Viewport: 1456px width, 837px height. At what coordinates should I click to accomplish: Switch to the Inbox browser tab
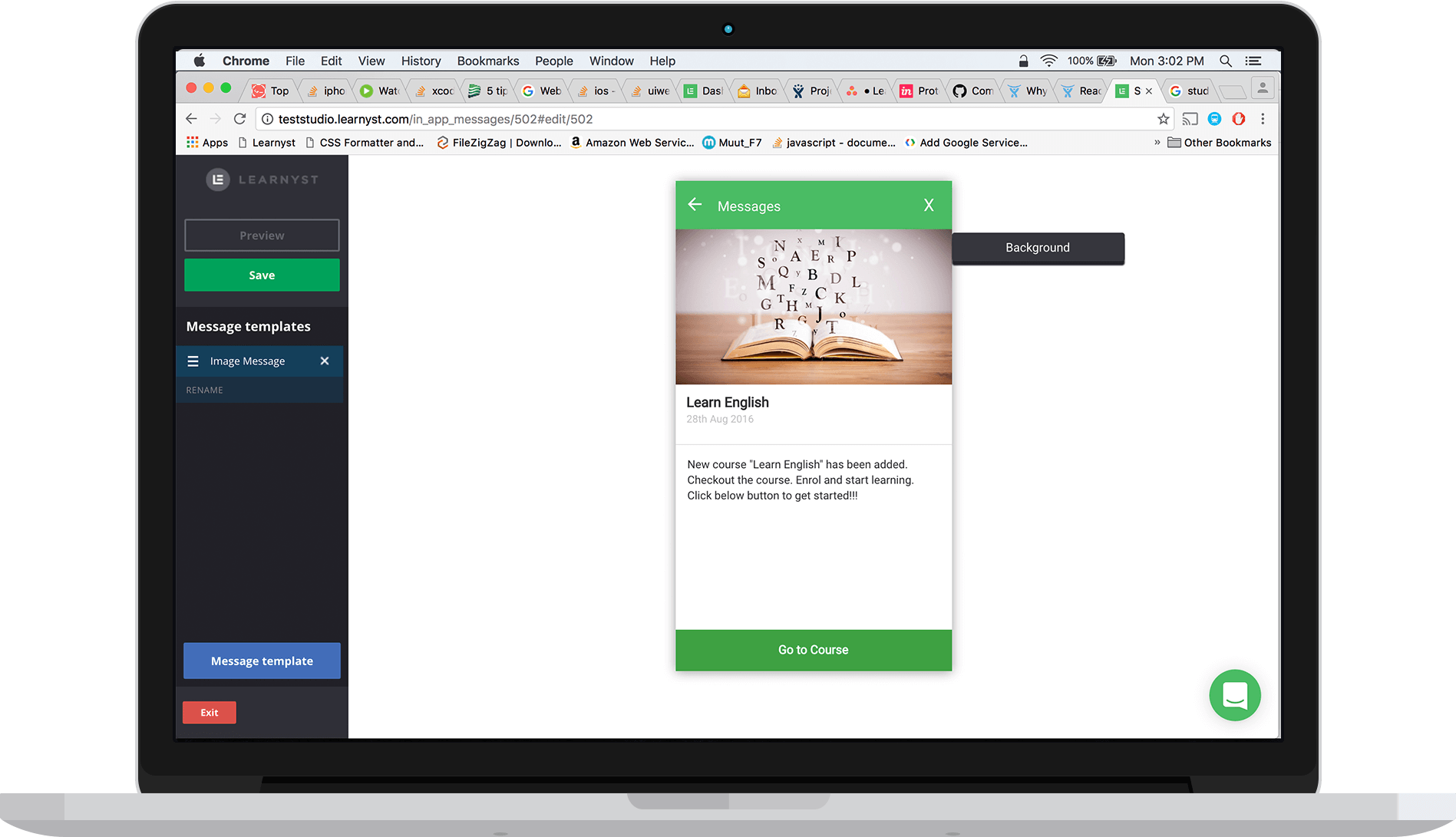click(757, 91)
